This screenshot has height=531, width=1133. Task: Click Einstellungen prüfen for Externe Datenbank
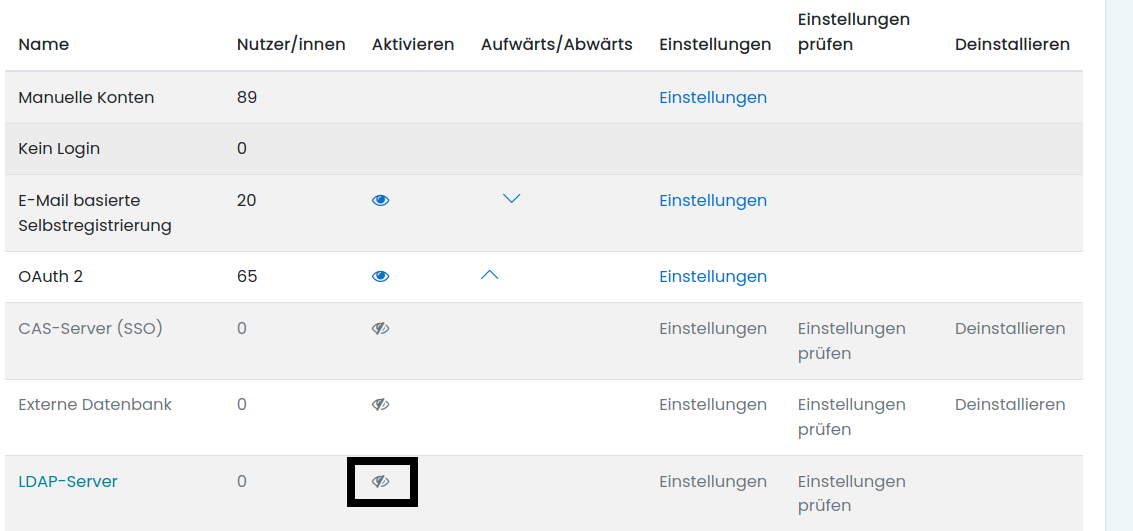point(851,416)
